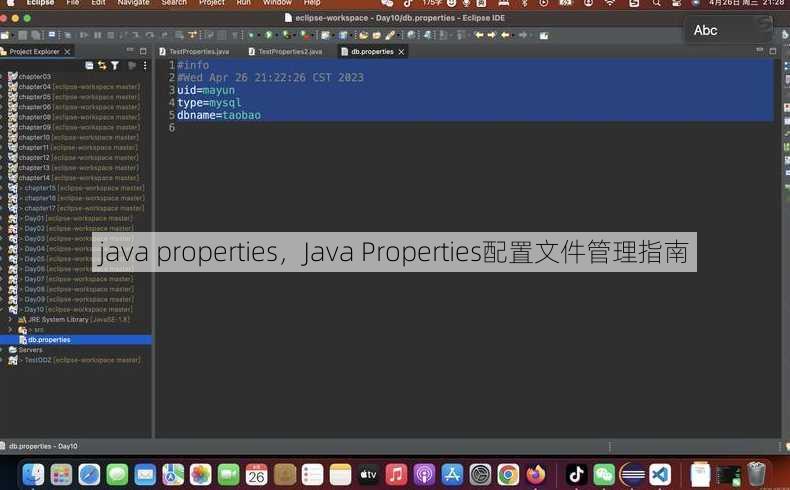This screenshot has width=790, height=490.
Task: Select chapter17 project in tree
Action: (x=76, y=208)
